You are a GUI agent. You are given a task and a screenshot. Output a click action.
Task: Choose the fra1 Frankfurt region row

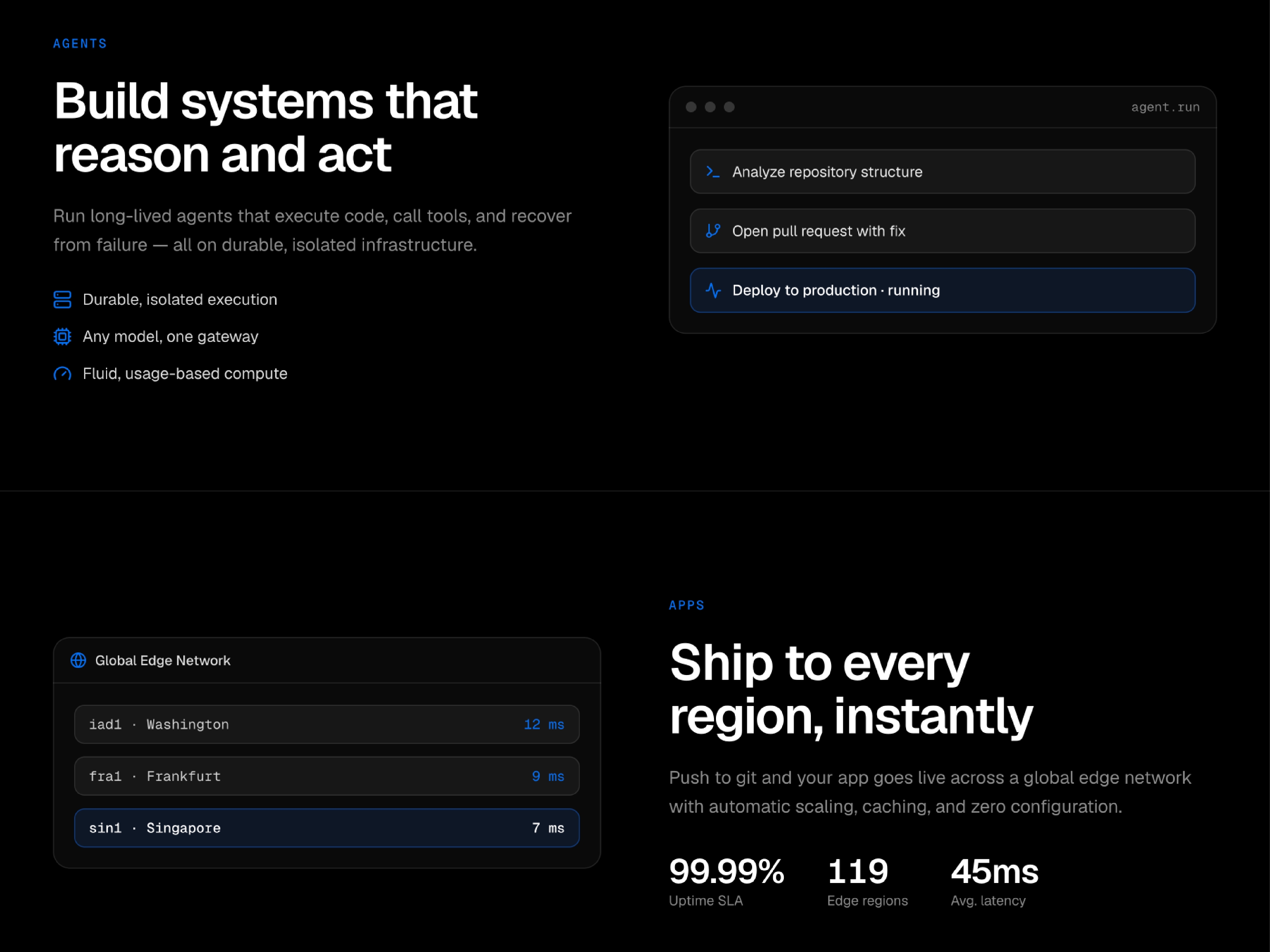(327, 776)
